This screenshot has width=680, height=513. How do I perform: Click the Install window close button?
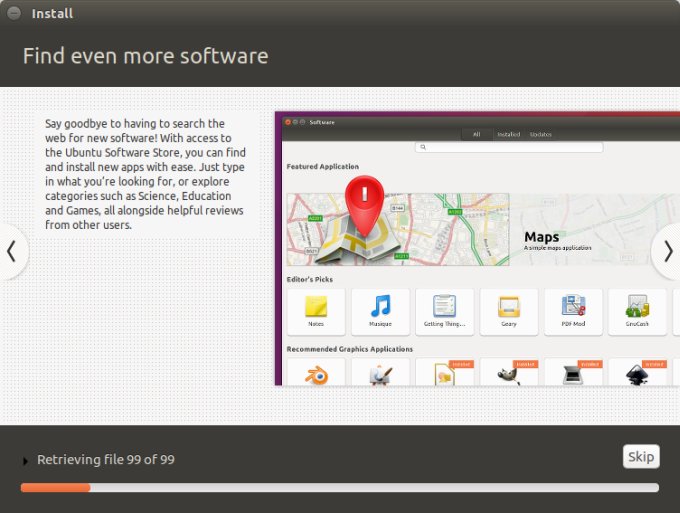coord(14,14)
